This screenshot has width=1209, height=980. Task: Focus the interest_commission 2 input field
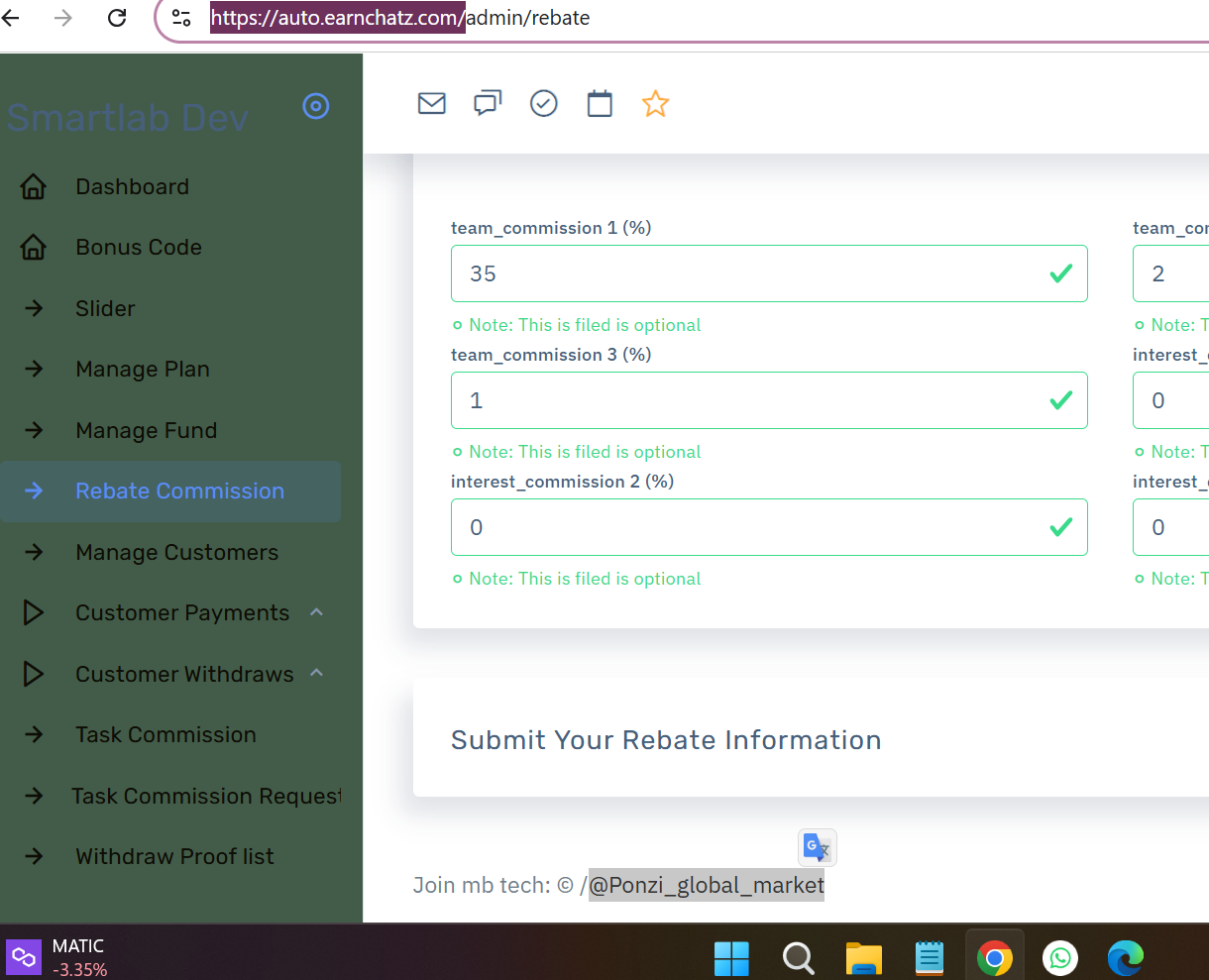[x=753, y=527]
